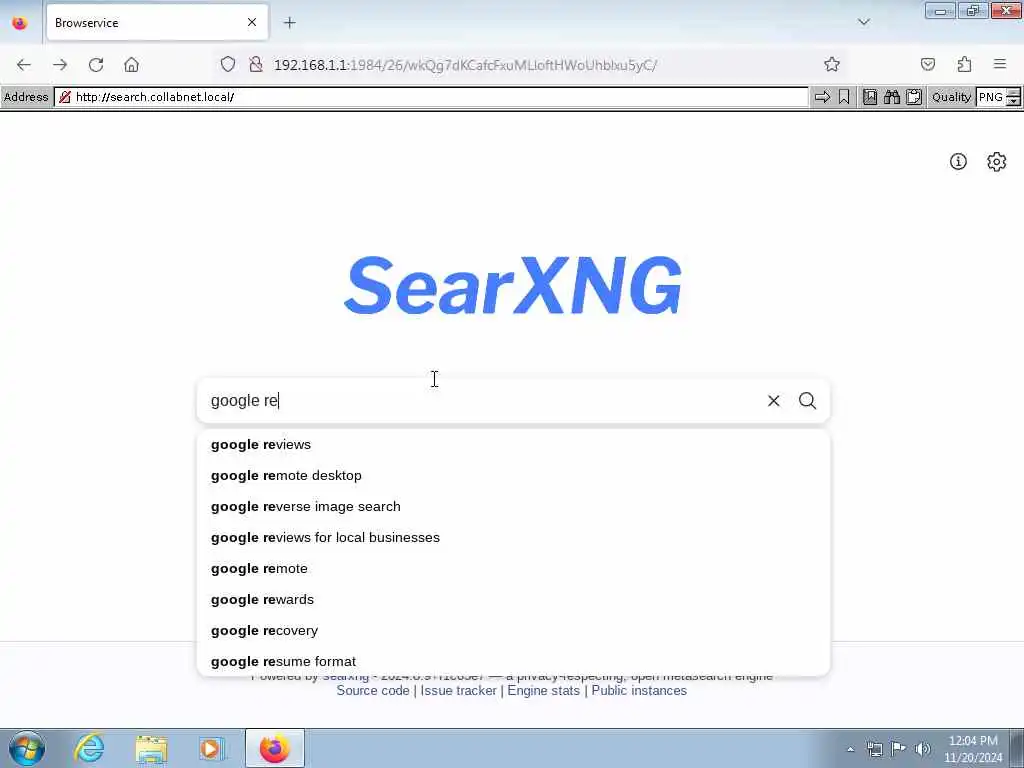The height and width of the screenshot is (768, 1024).
Task: Click the Browservice address field
Action: [x=431, y=97]
